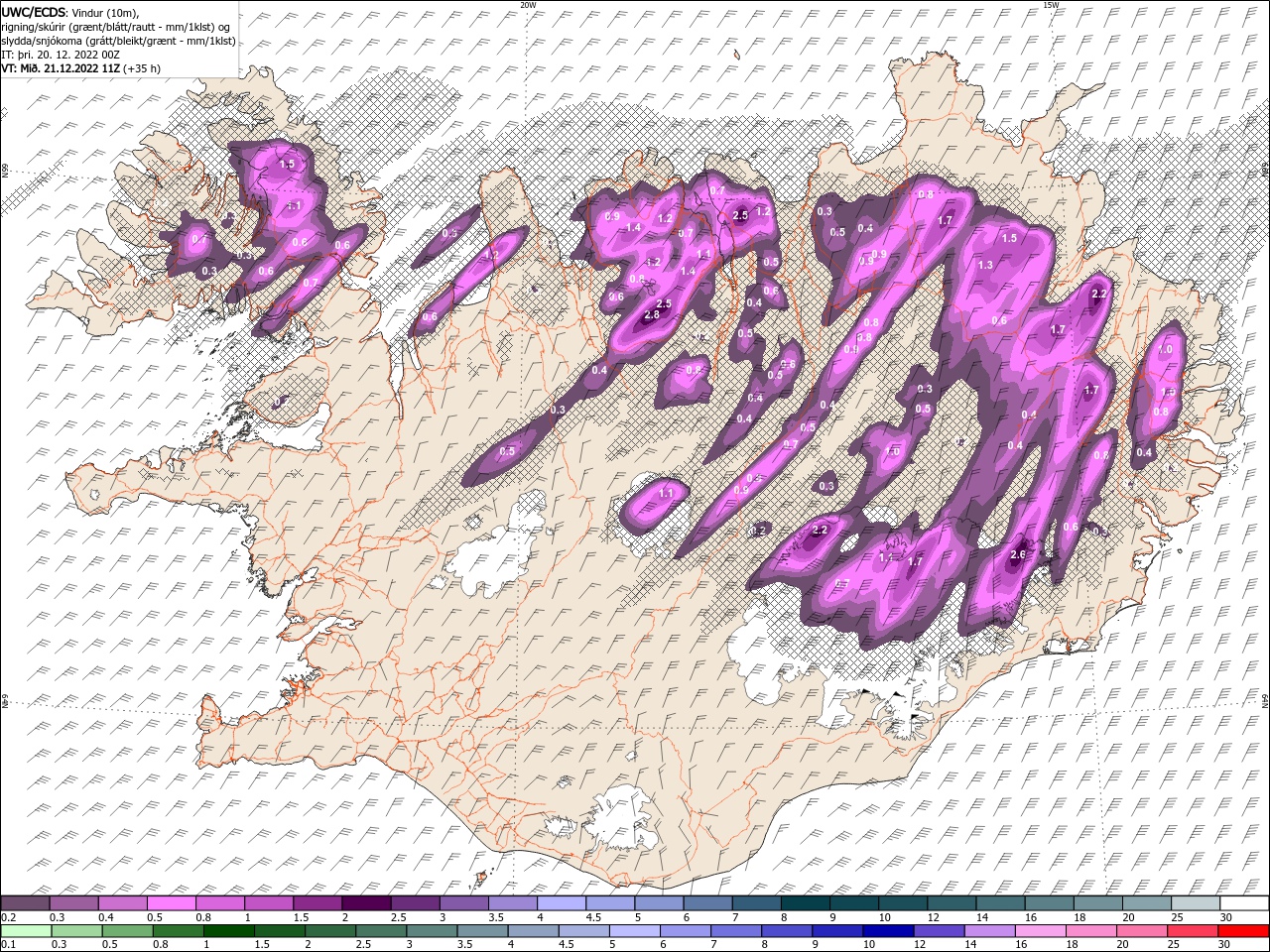Viewport: 1270px width, 952px height.
Task: Select the grey-teal swatch labeled 3 in bottom legend
Action: [431, 930]
